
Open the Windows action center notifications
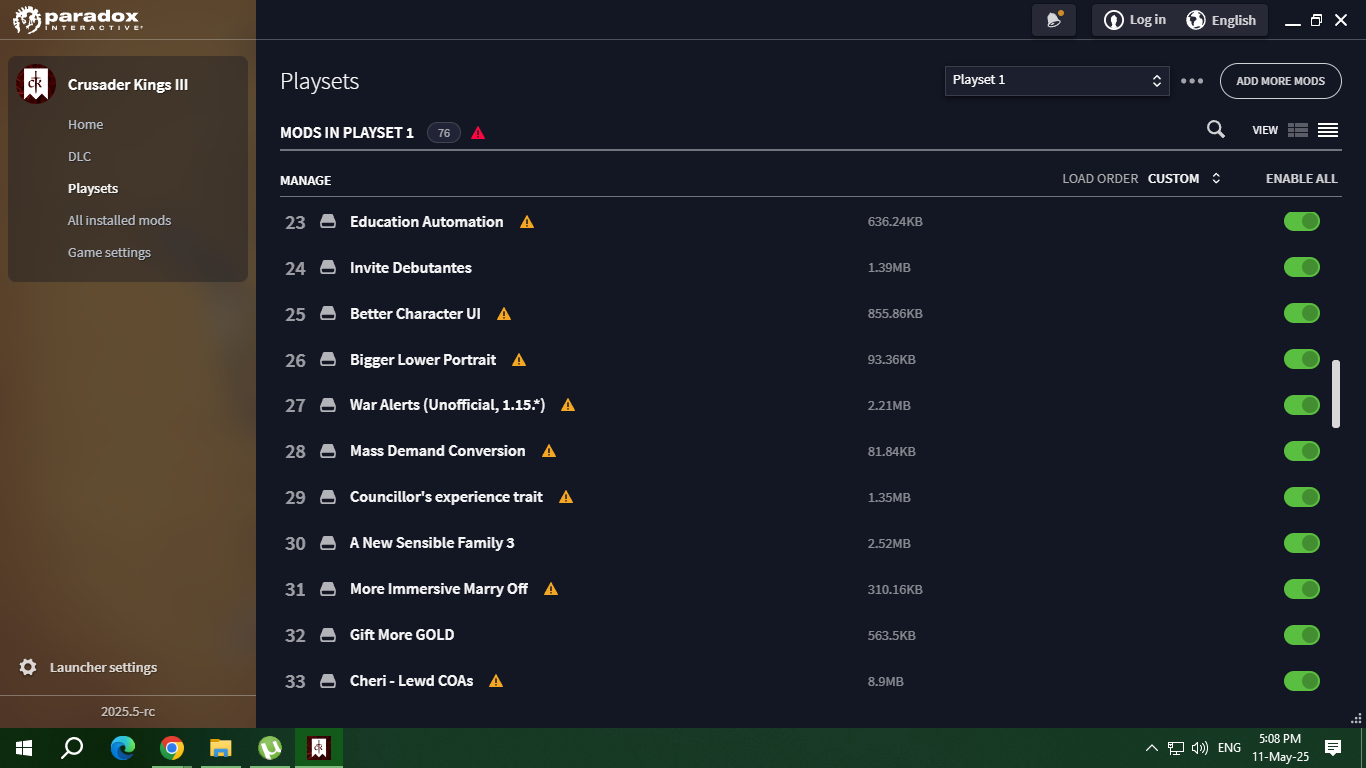pos(1333,748)
